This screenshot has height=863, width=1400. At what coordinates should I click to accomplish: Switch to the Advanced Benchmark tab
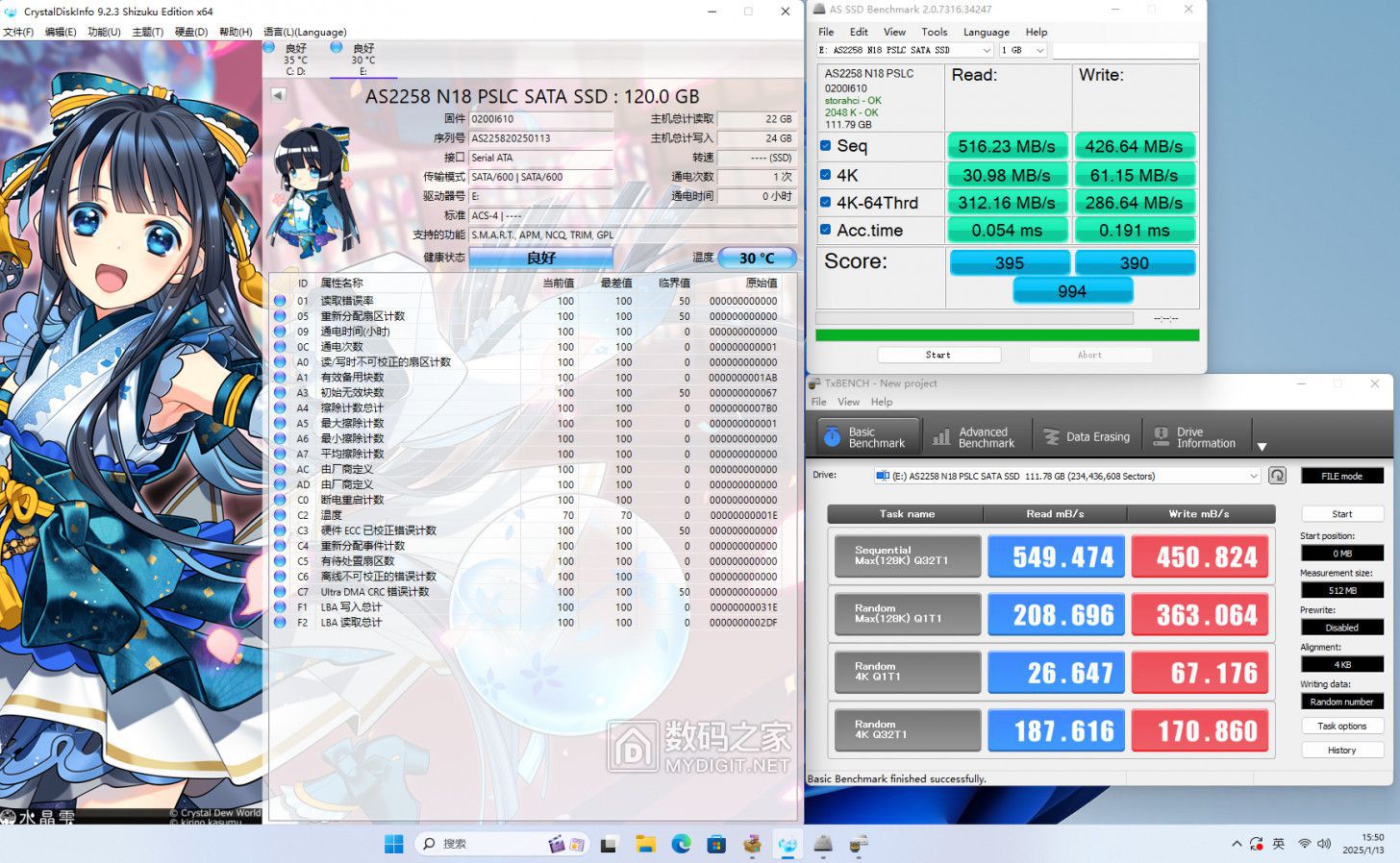pyautogui.click(x=975, y=437)
